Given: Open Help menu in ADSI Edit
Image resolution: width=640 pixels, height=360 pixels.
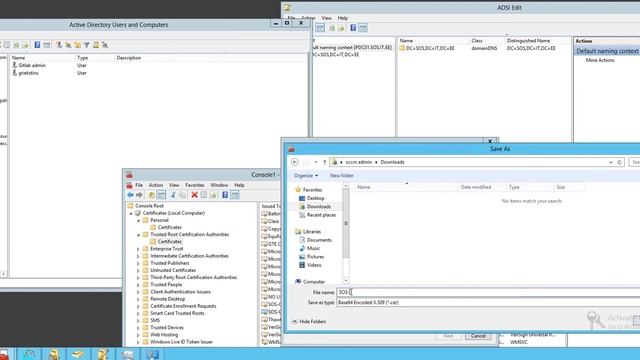Looking at the screenshot, I should click(x=343, y=18).
